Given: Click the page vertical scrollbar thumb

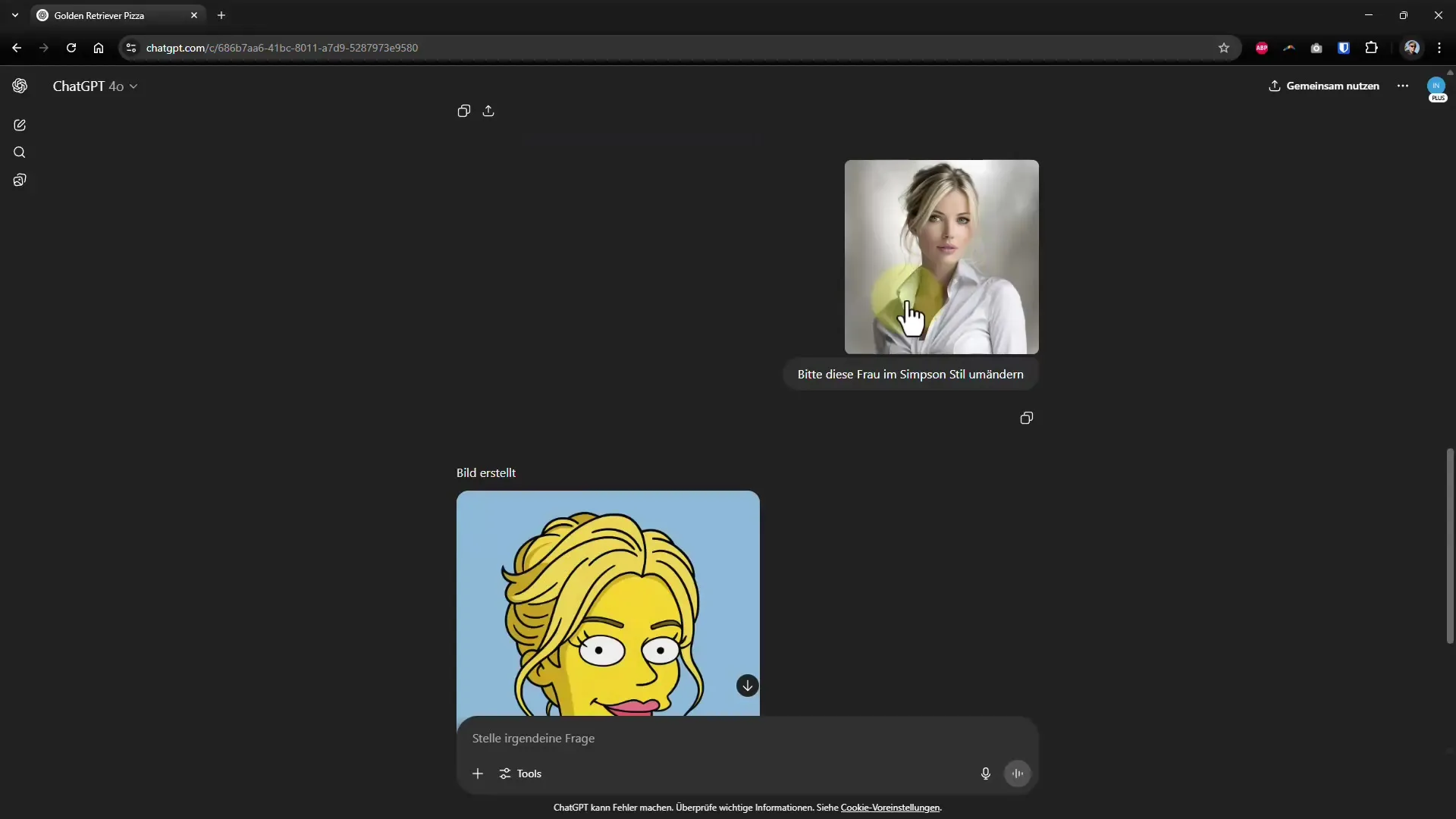Looking at the screenshot, I should (x=1451, y=546).
